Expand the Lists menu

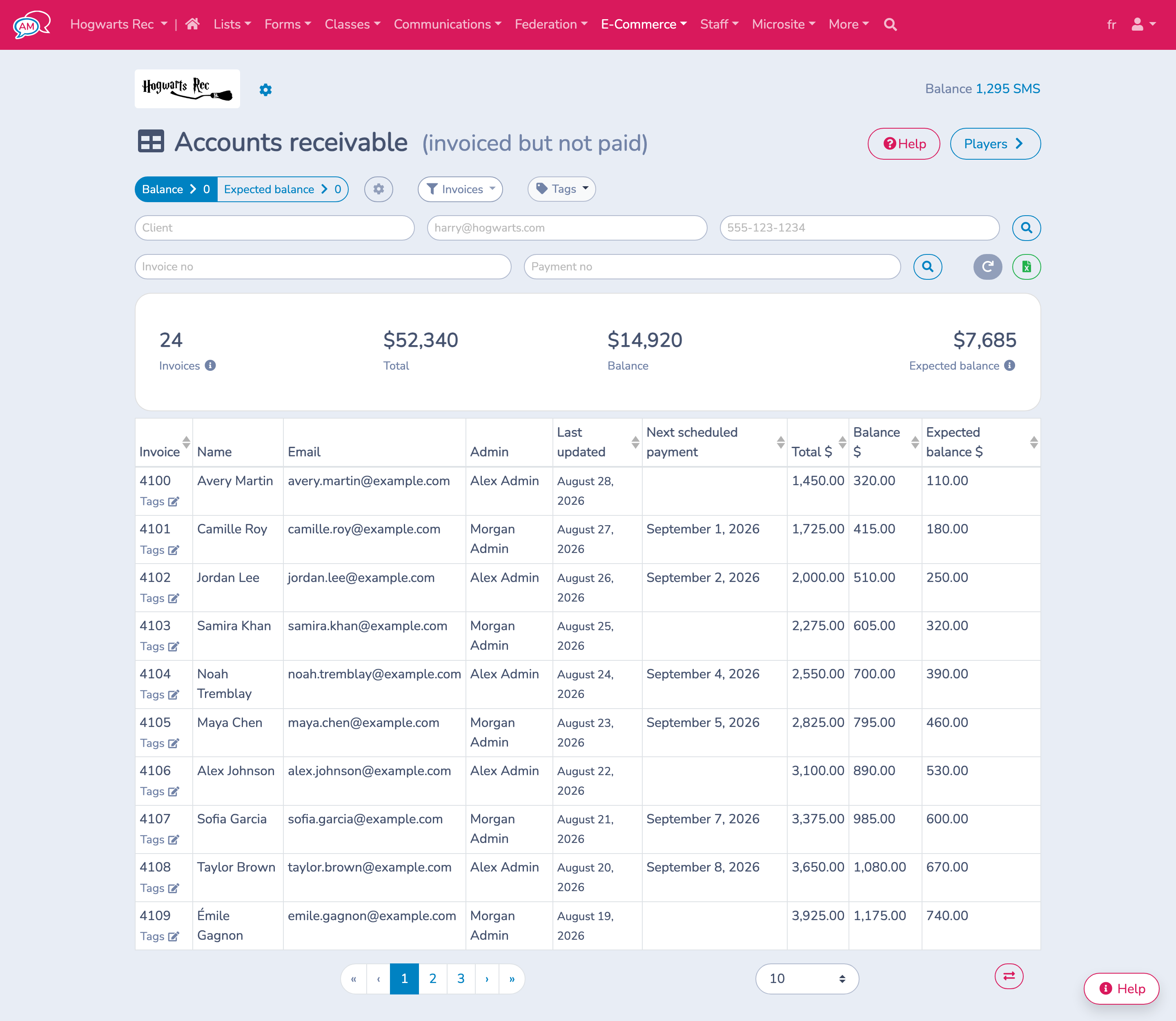tap(232, 25)
